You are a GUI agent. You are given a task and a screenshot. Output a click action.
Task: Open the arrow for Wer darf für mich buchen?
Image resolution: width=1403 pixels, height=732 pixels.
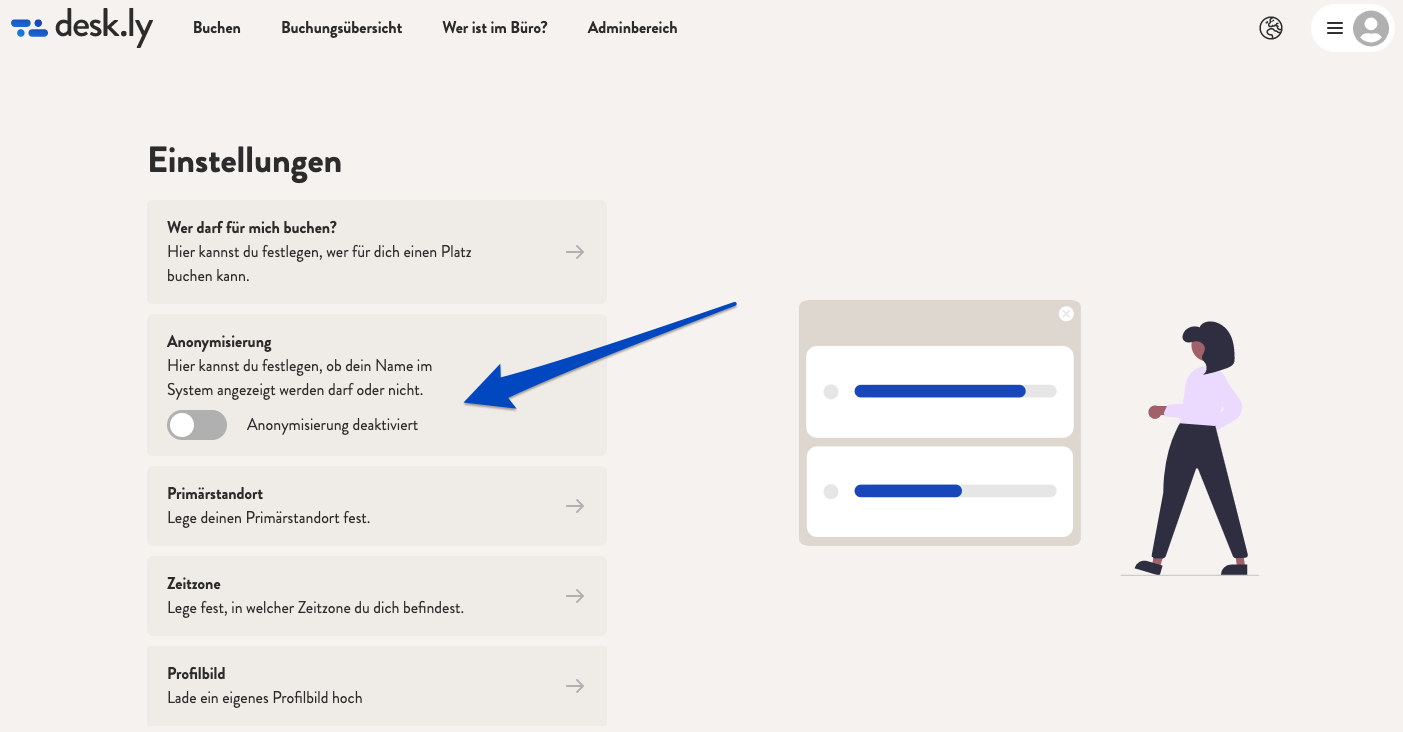[575, 252]
